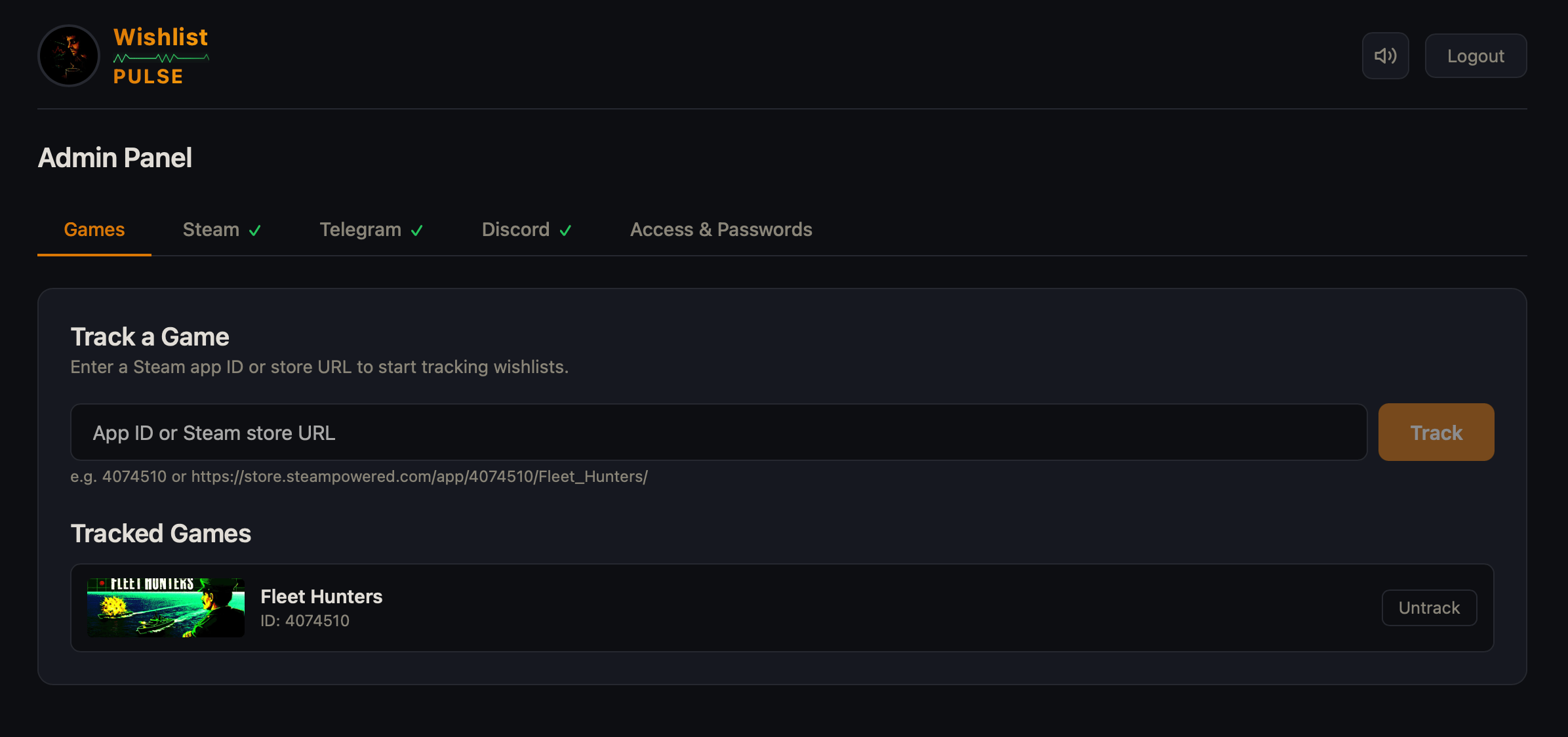Open the Access & Passwords tab
Image resolution: width=1568 pixels, height=737 pixels.
[x=721, y=229]
